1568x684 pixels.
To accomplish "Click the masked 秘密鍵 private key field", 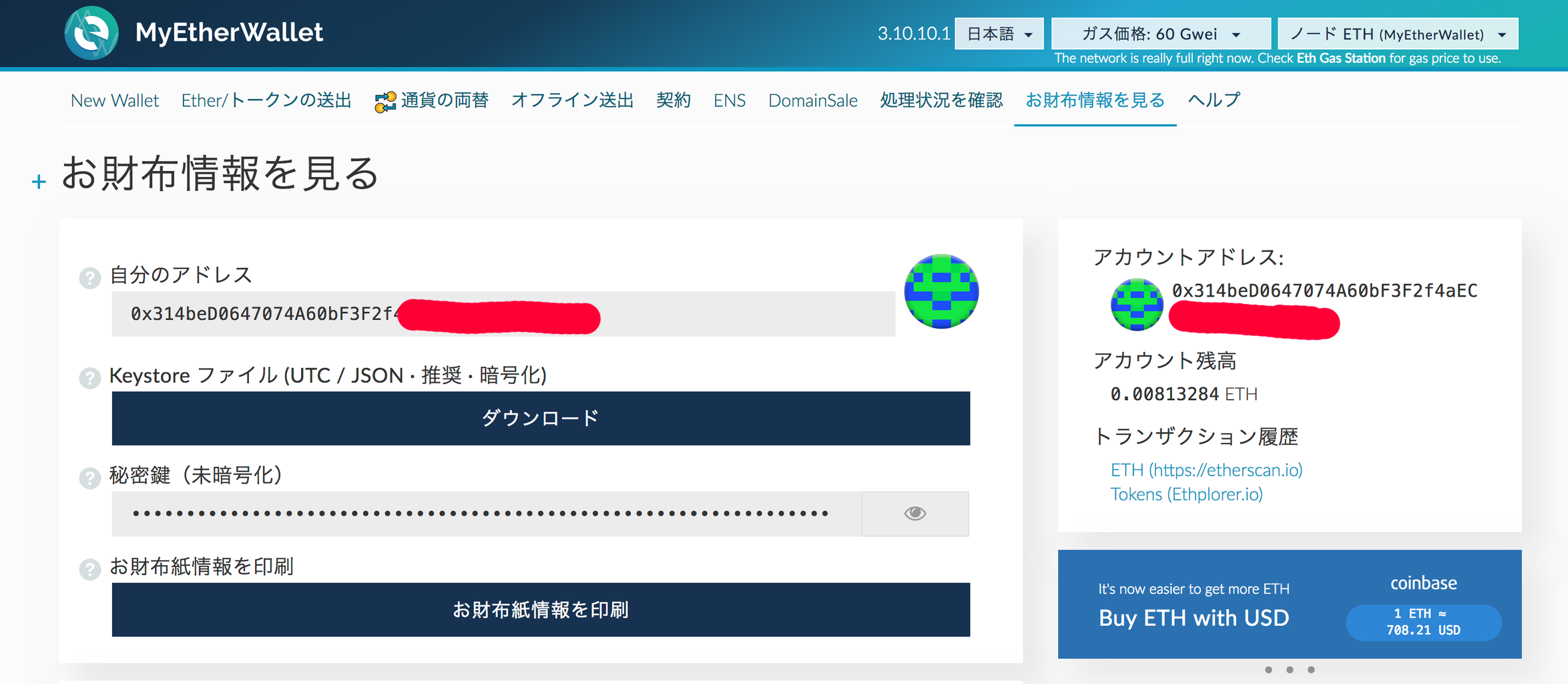I will [487, 514].
